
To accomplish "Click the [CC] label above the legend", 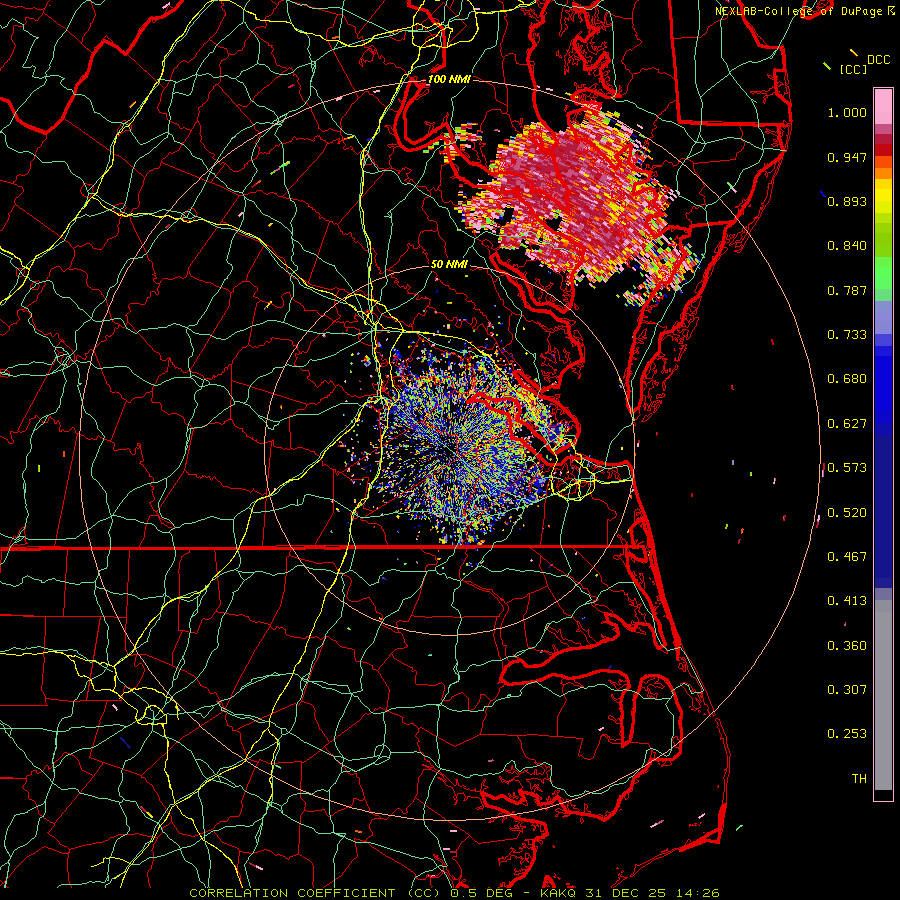I will pyautogui.click(x=853, y=69).
